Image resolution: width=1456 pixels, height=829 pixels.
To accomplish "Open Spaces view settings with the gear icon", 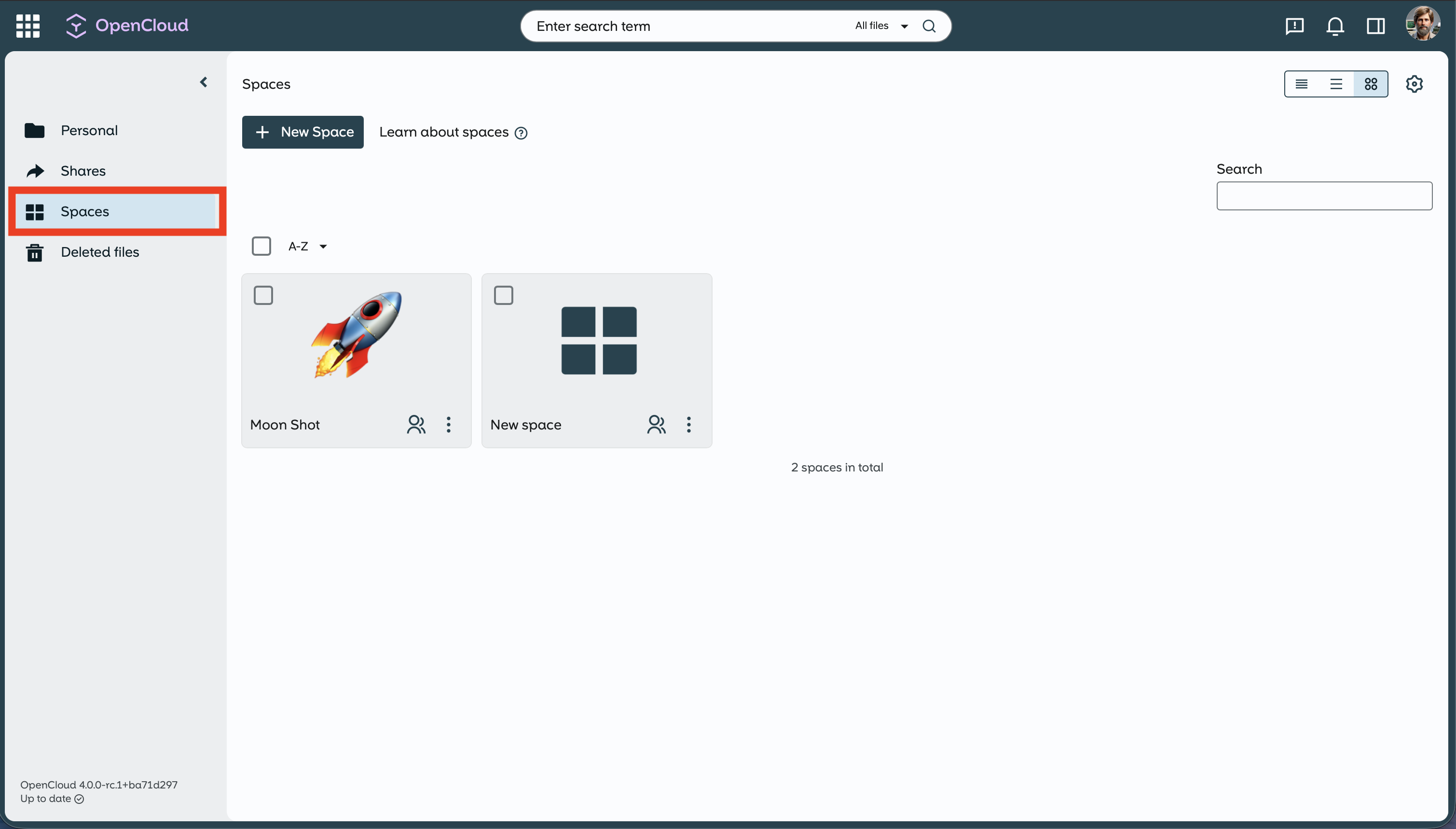I will coord(1414,83).
